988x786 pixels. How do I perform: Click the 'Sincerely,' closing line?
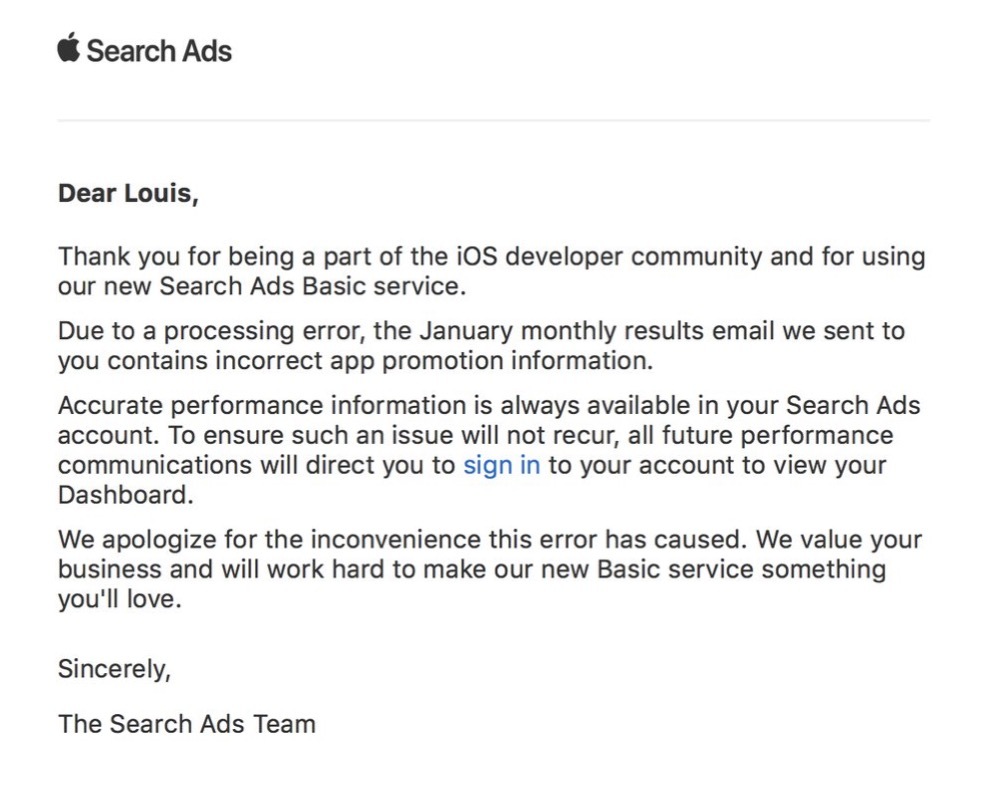114,669
